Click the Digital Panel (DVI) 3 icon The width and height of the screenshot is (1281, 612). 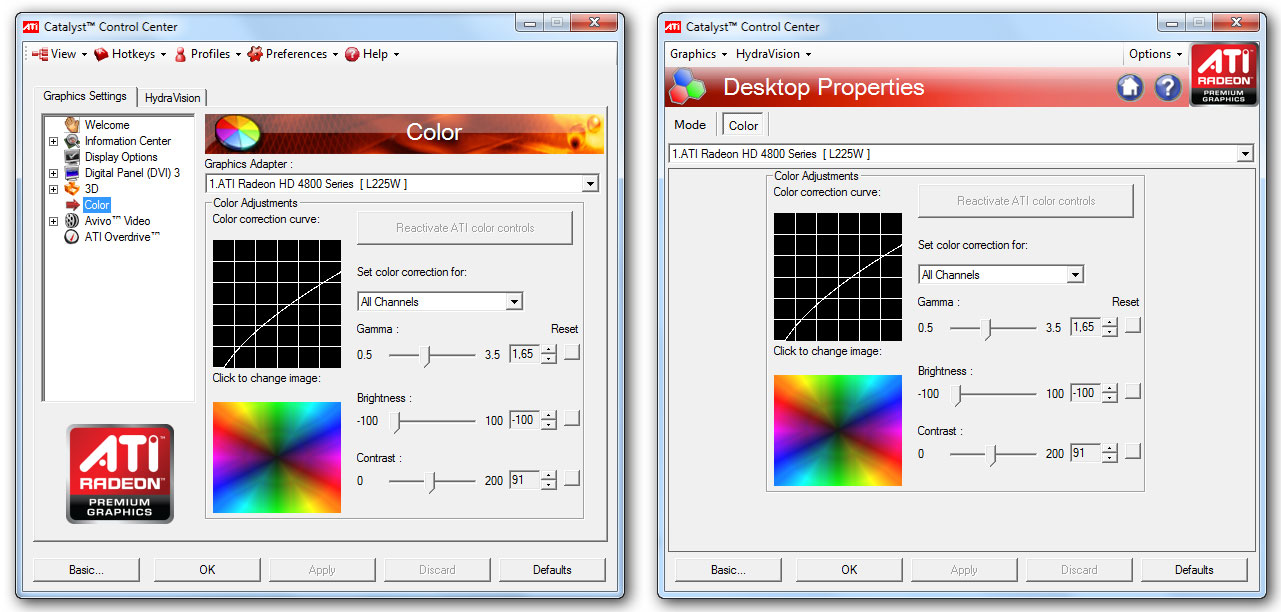click(72, 173)
